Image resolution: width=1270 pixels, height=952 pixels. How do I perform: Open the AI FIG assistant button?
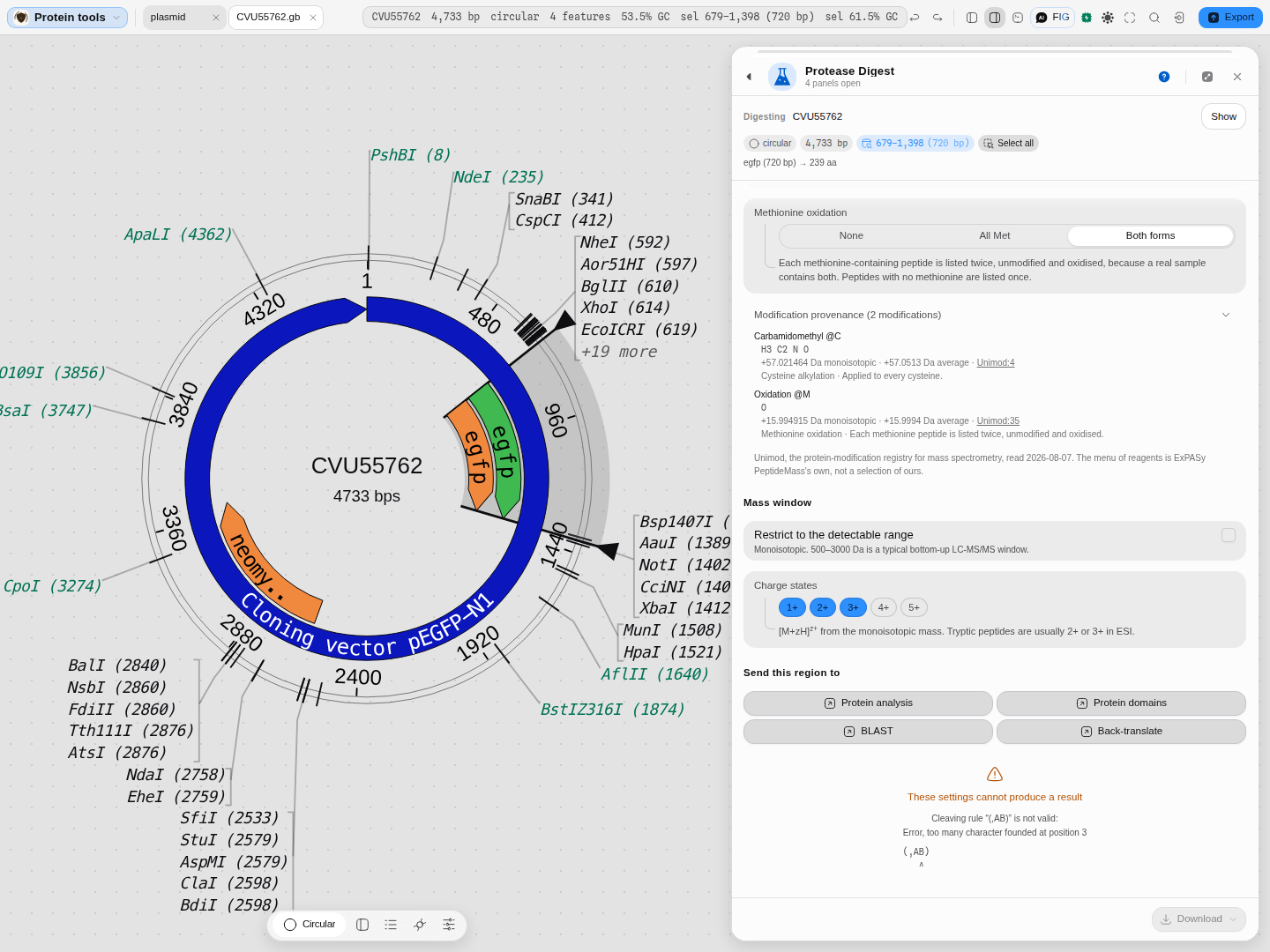click(1052, 18)
